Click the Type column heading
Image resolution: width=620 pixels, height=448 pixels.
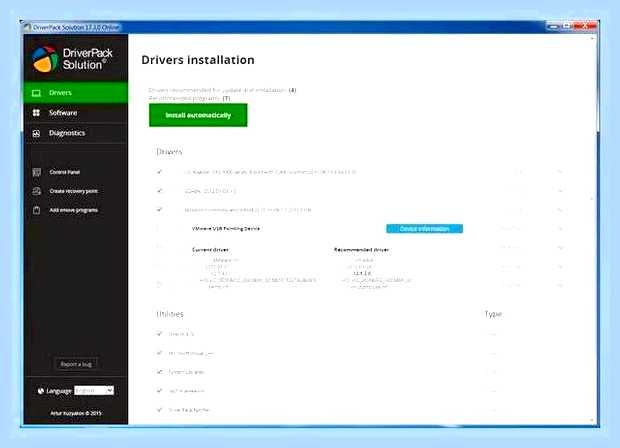493,314
